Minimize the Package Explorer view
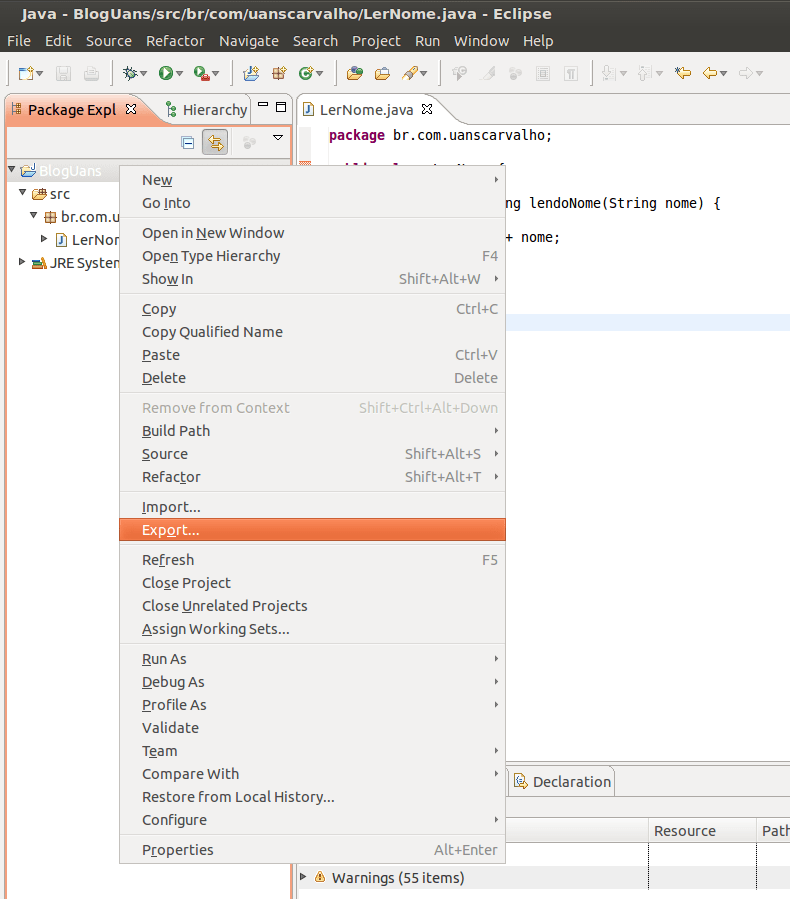Image resolution: width=790 pixels, height=899 pixels. (x=263, y=105)
